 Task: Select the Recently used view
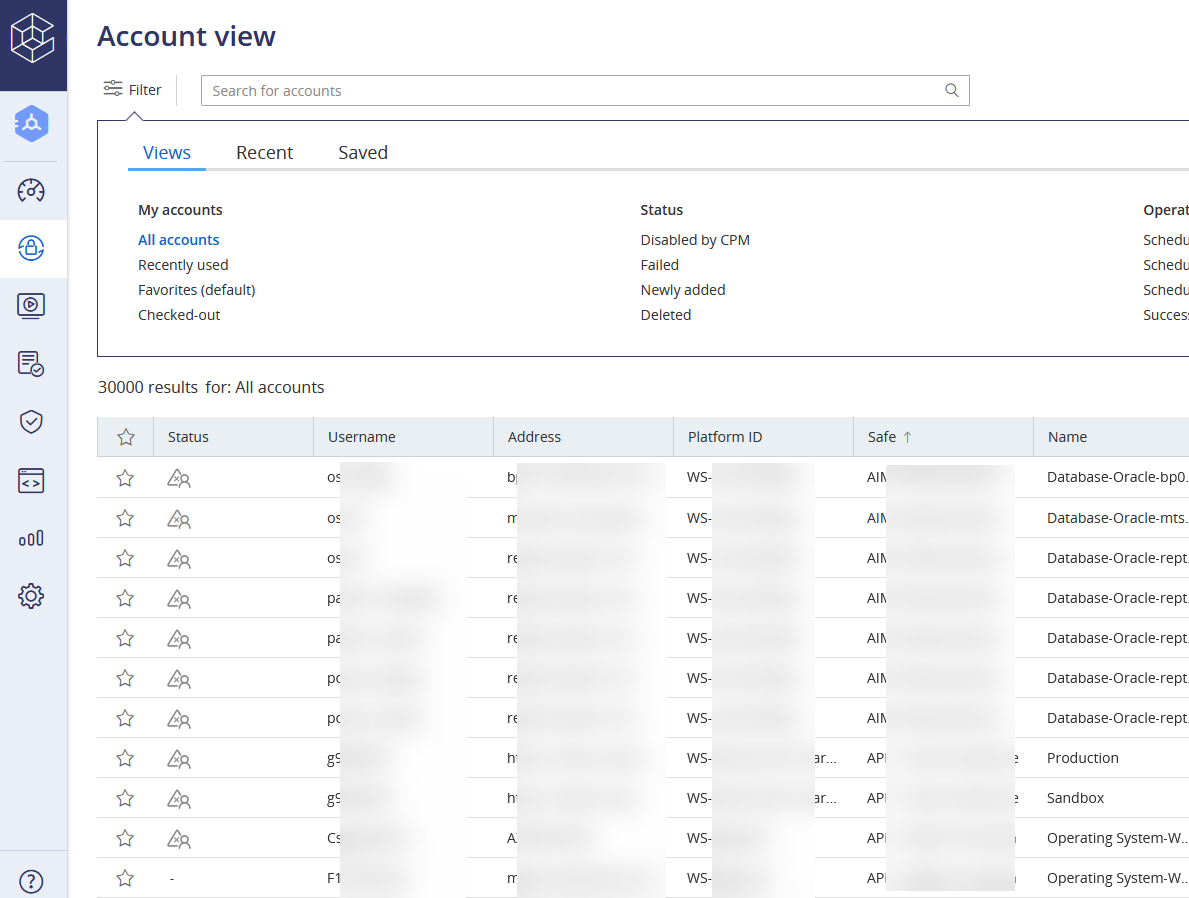coord(183,265)
